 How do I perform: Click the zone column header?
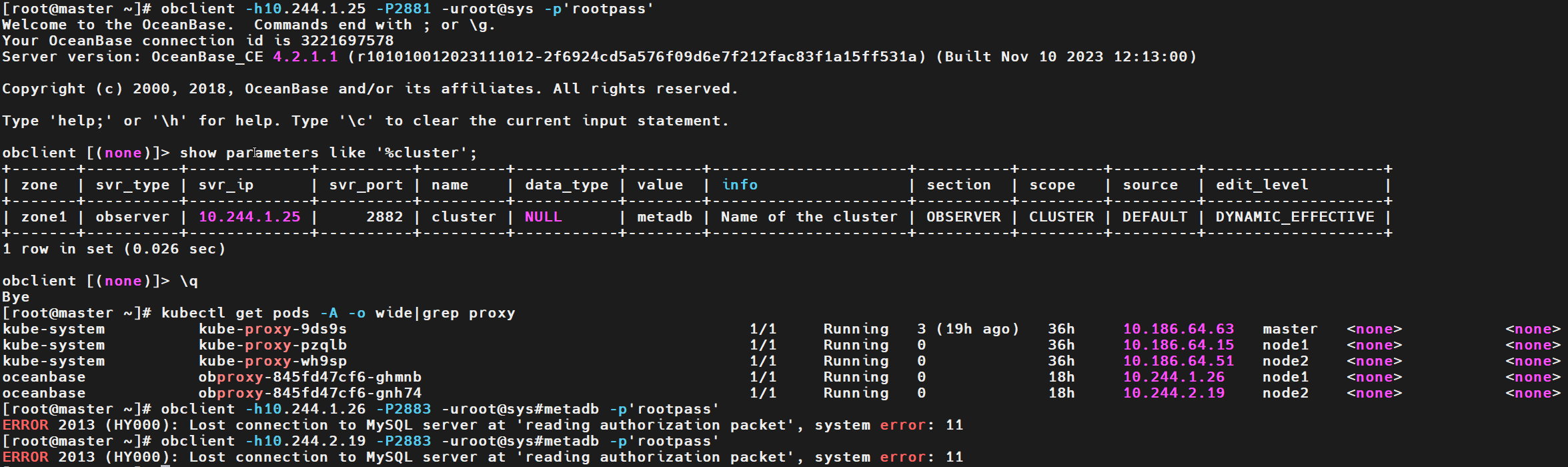(39, 185)
